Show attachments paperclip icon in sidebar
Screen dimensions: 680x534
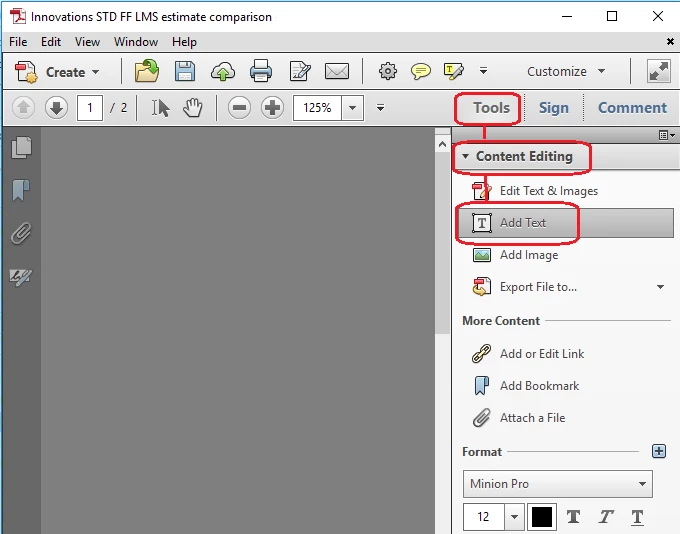coord(21,233)
